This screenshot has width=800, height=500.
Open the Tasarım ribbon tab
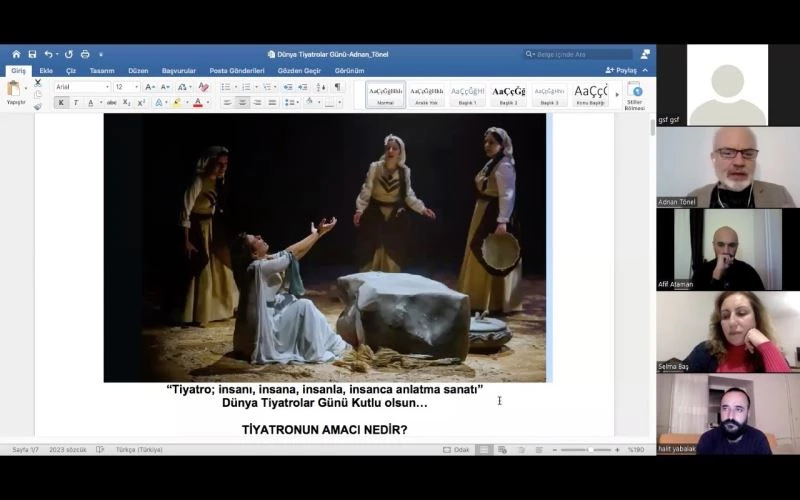[x=102, y=71]
